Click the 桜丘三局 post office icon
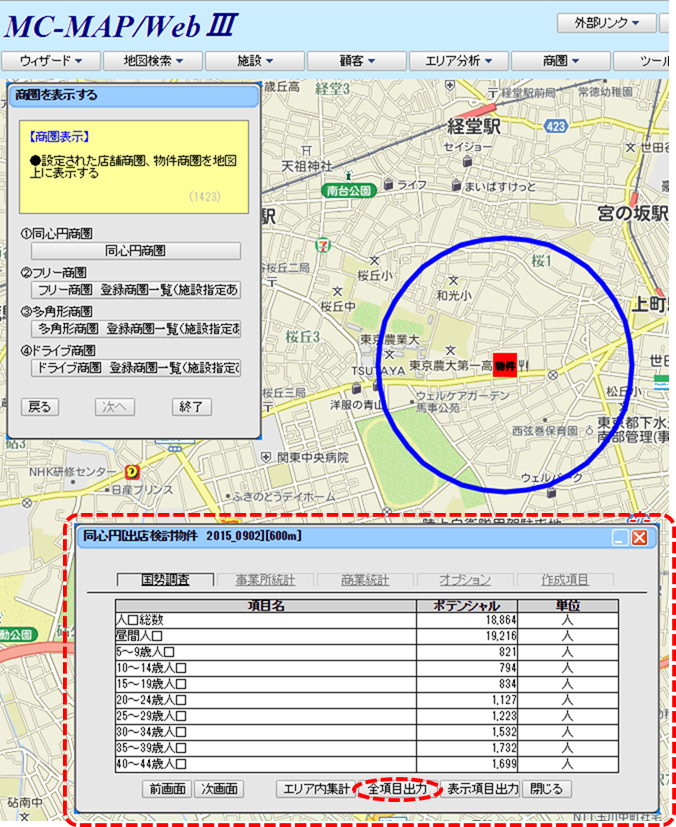This screenshot has width=676, height=827. click(x=268, y=407)
